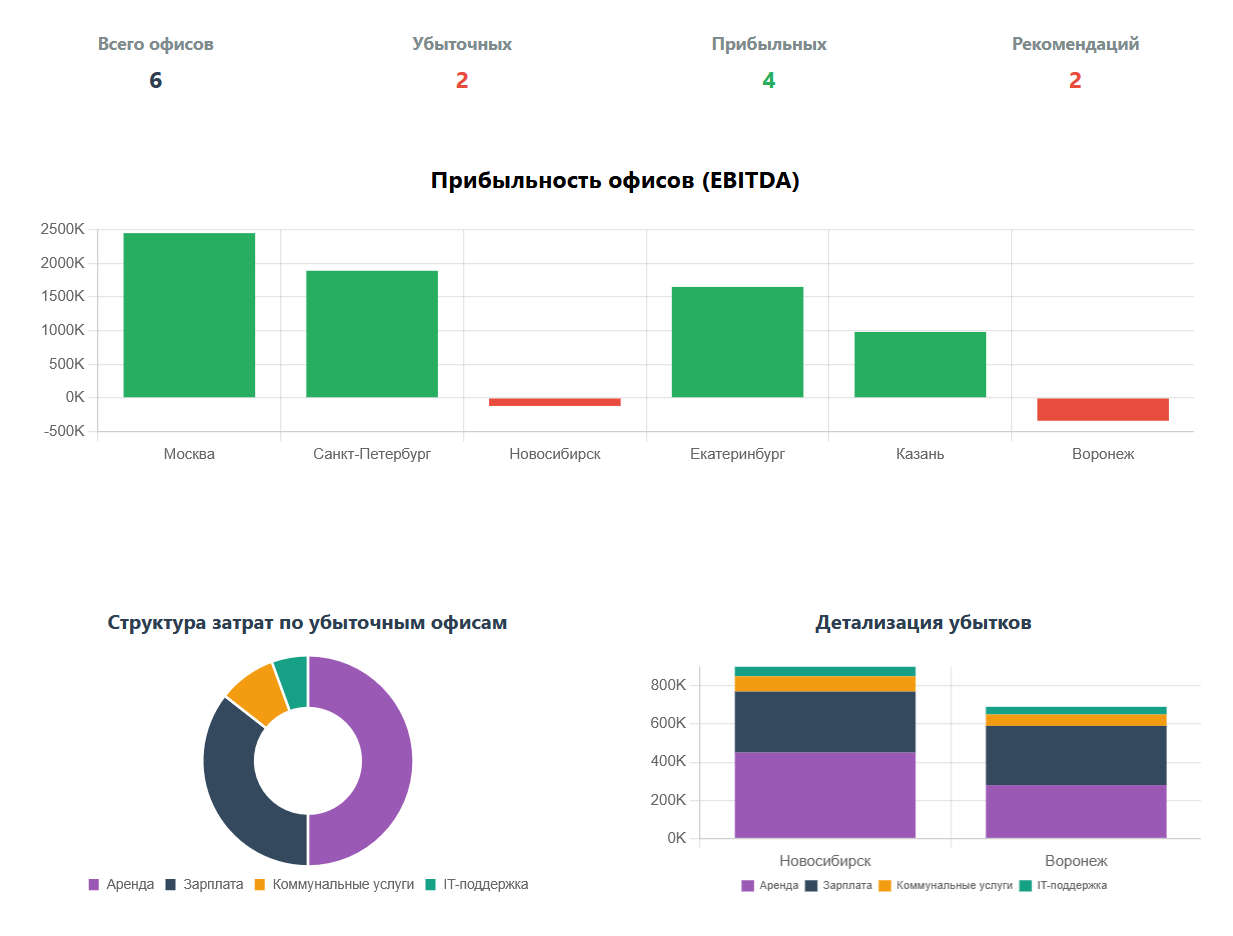Click the dark Зарплата segment for Воронеж
1233x936 pixels.
tap(1076, 755)
